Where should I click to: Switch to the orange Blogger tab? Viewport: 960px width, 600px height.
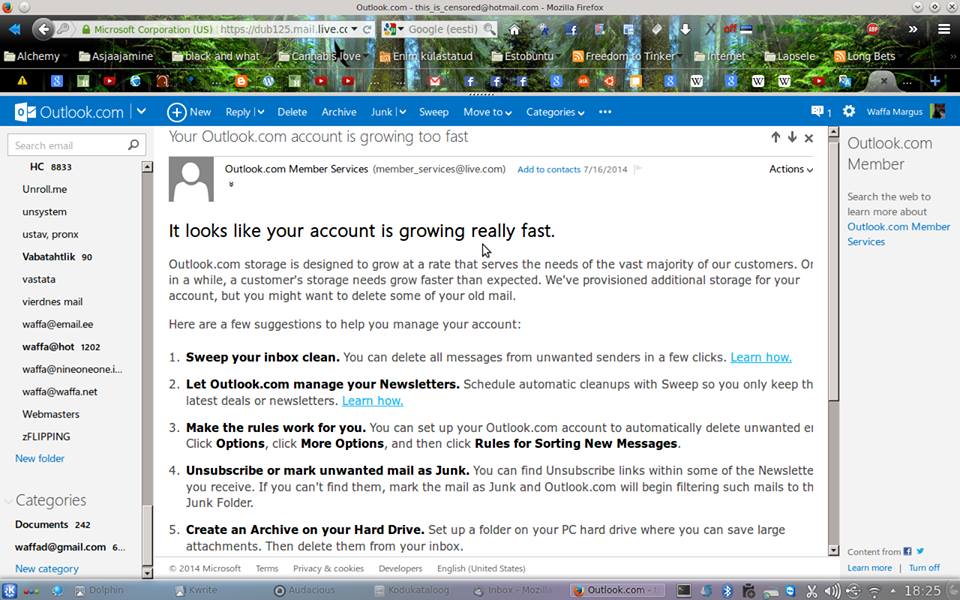242,81
